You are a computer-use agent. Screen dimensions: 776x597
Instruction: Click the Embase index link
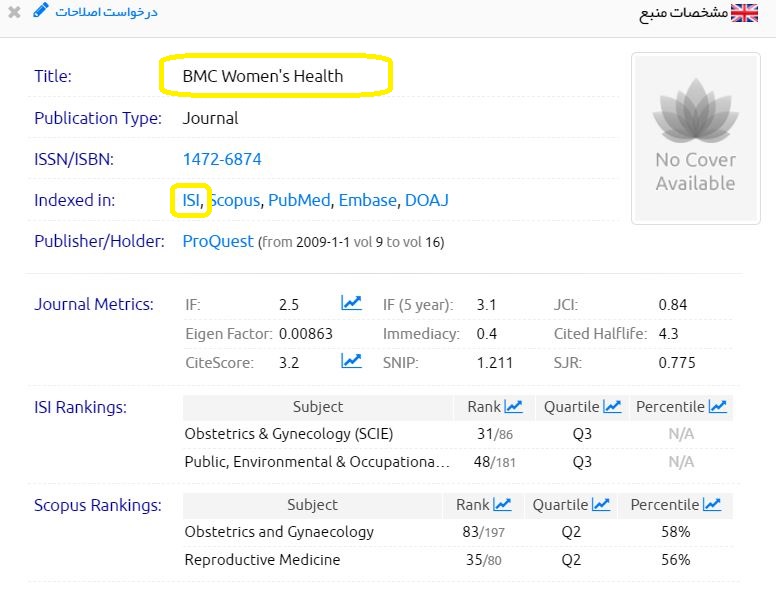pos(367,200)
